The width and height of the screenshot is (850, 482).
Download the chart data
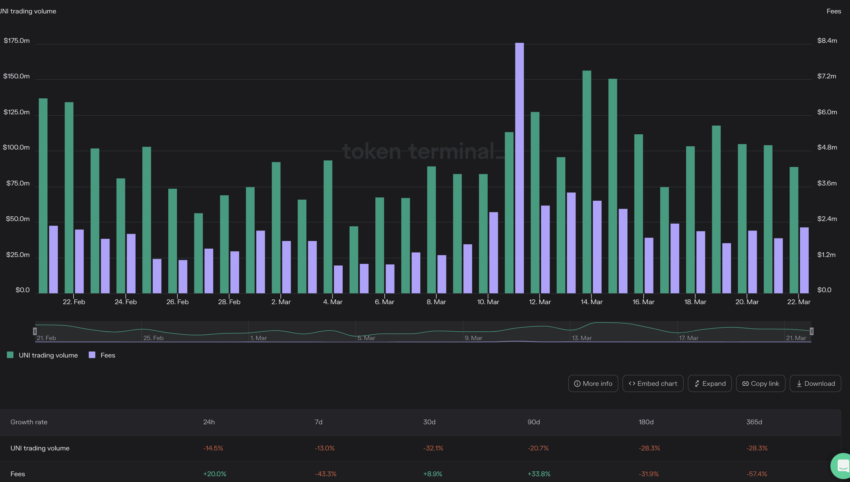pyautogui.click(x=815, y=383)
